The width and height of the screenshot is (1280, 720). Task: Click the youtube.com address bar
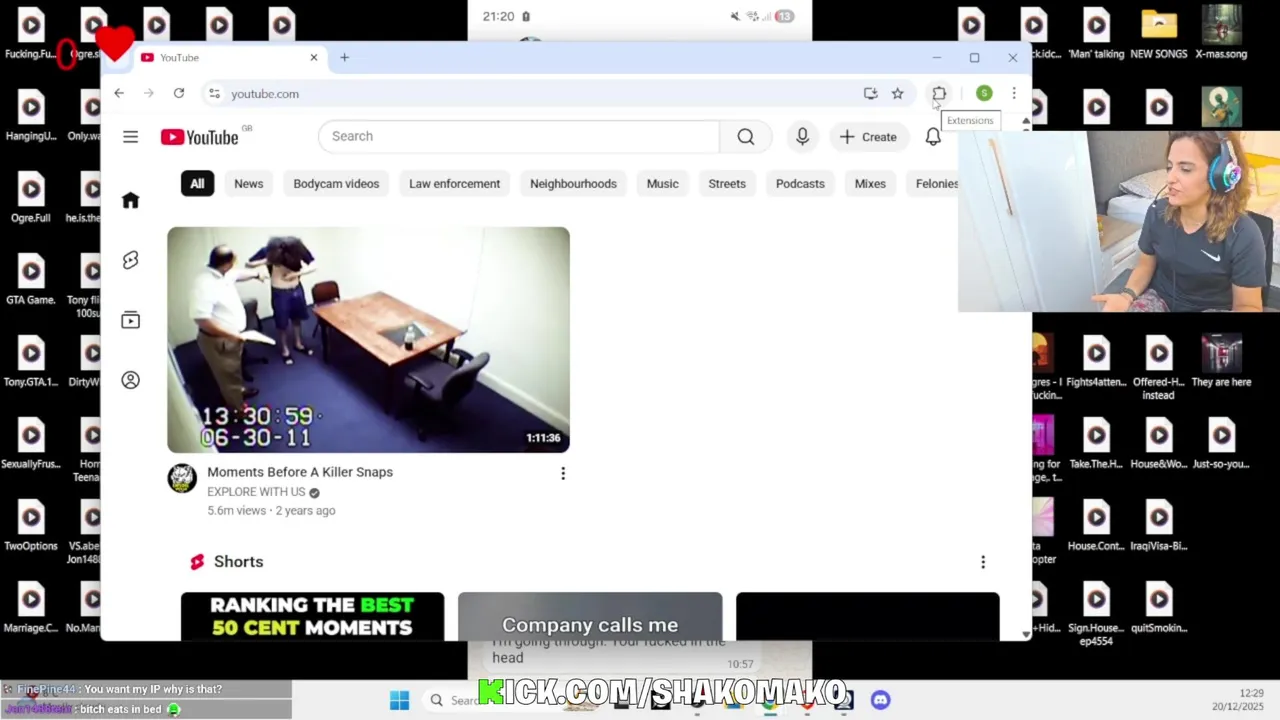pyautogui.click(x=540, y=93)
